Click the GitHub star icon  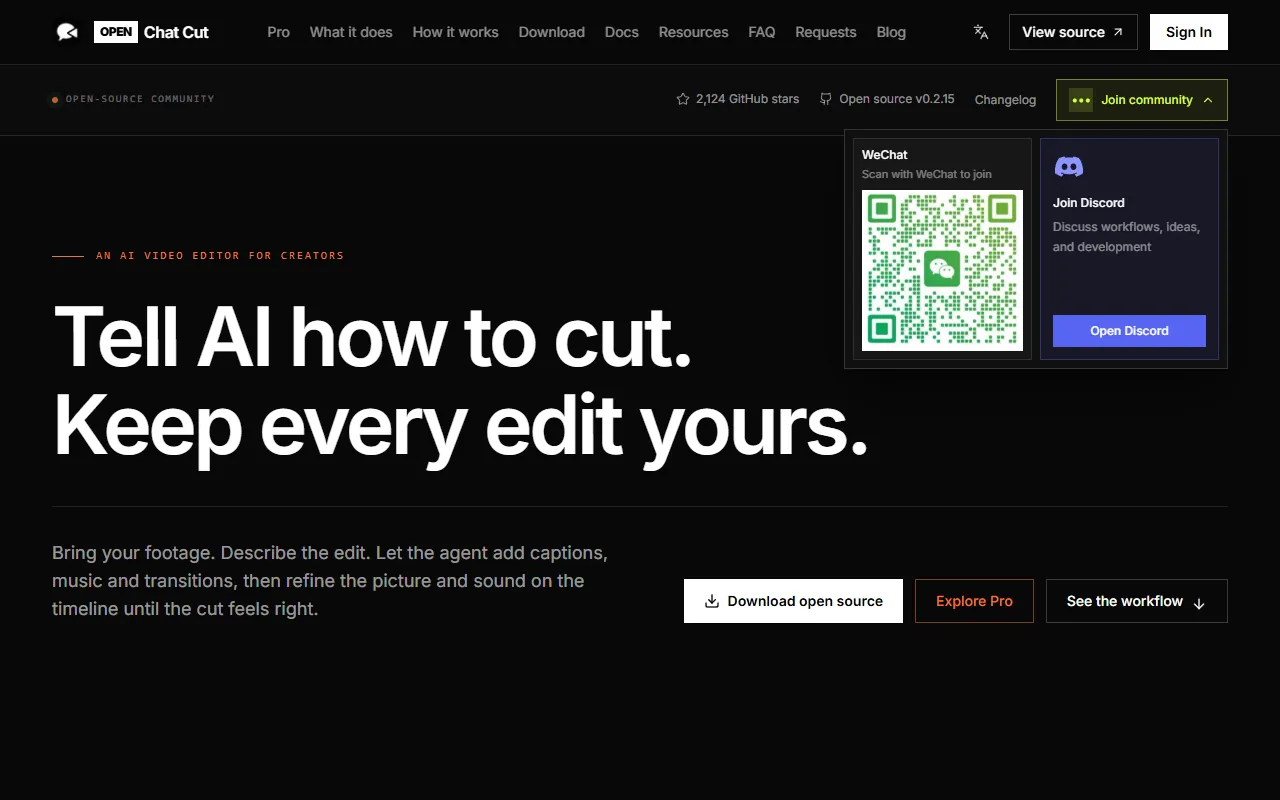tap(683, 99)
